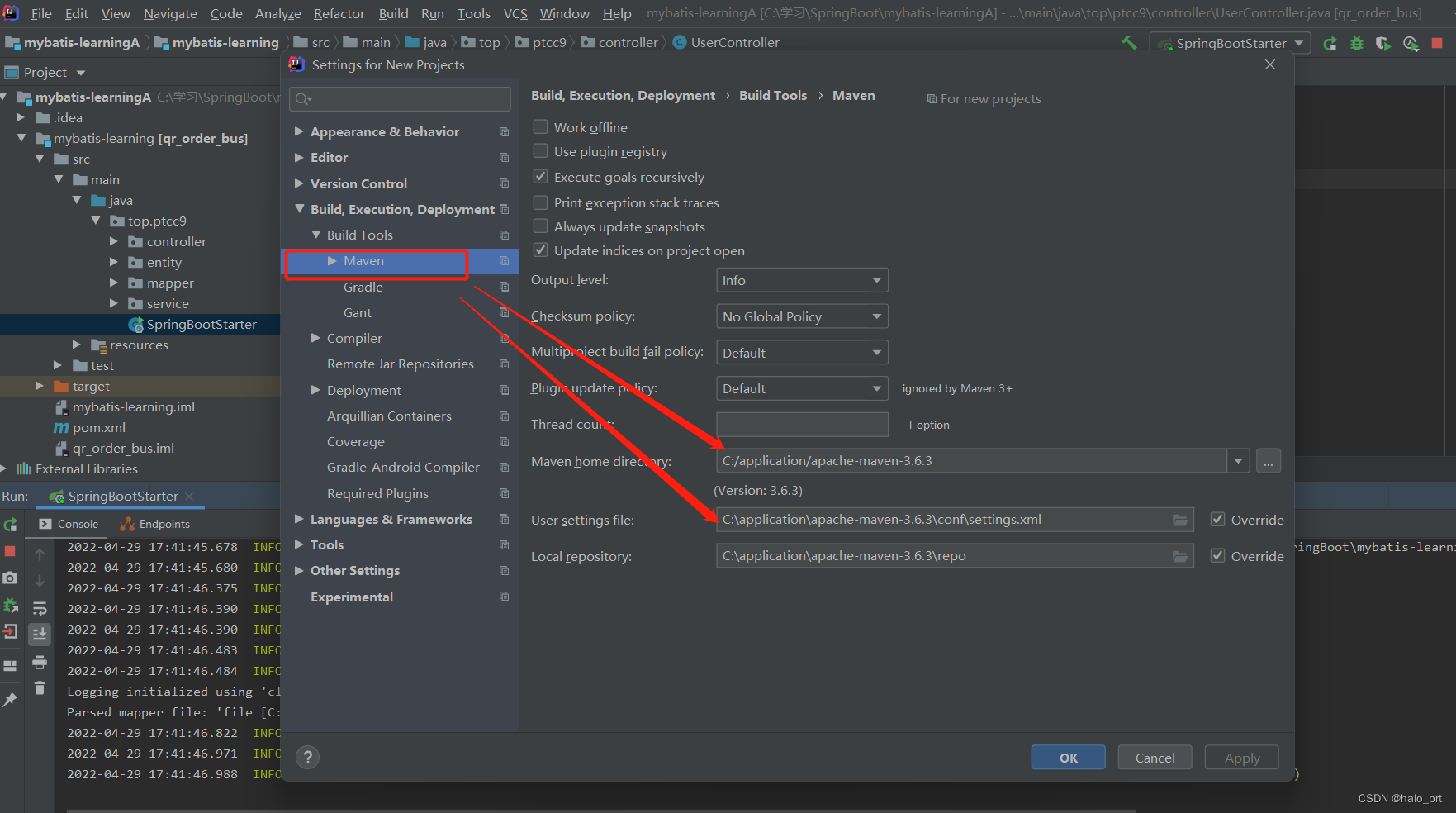The image size is (1456, 813).
Task: Toggle Override for Local repository
Action: point(1217,555)
